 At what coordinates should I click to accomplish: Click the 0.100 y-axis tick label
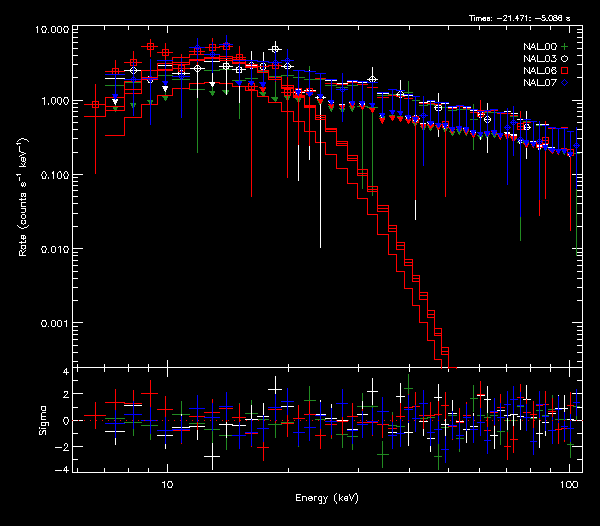click(x=55, y=176)
